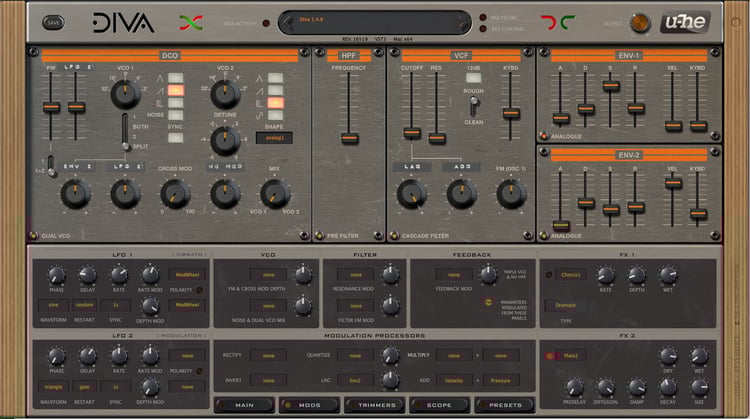
Task: Open the DCO oscillator module selector header
Action: point(169,55)
